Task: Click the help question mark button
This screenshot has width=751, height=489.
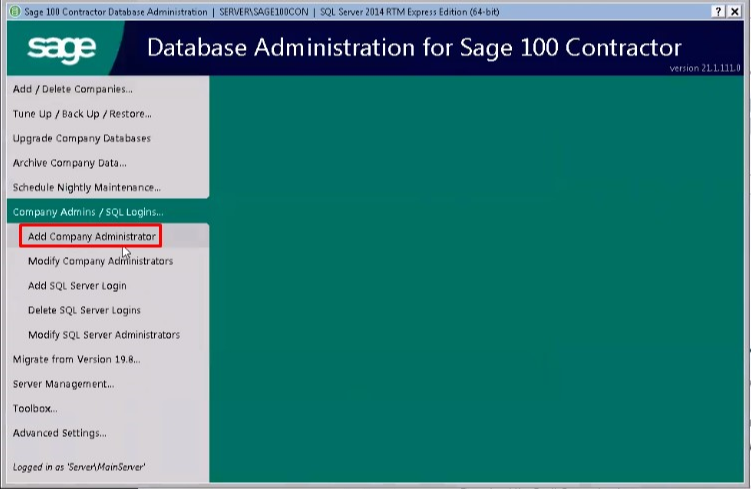Action: (718, 11)
